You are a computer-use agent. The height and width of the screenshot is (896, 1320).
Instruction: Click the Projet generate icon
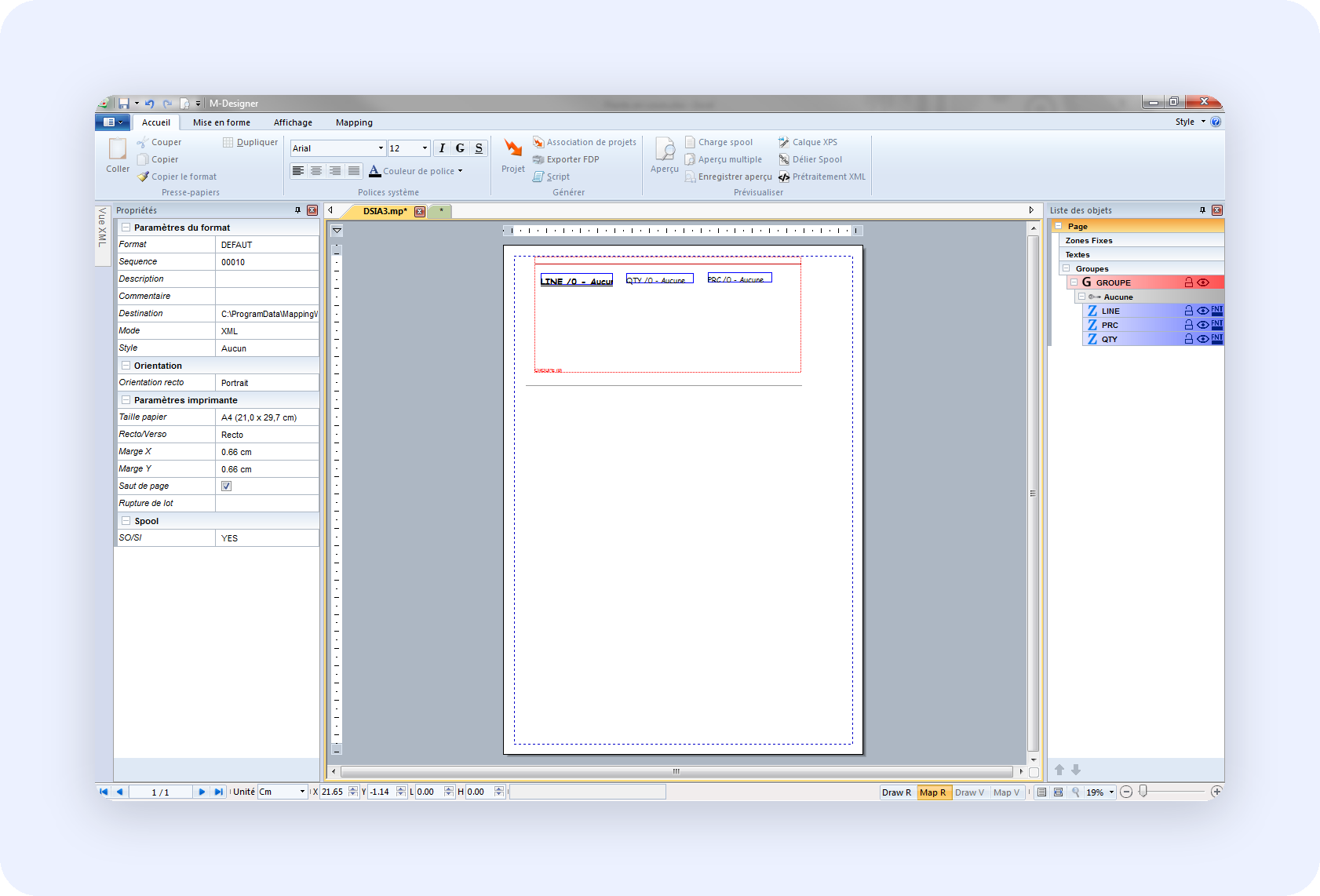(x=513, y=148)
